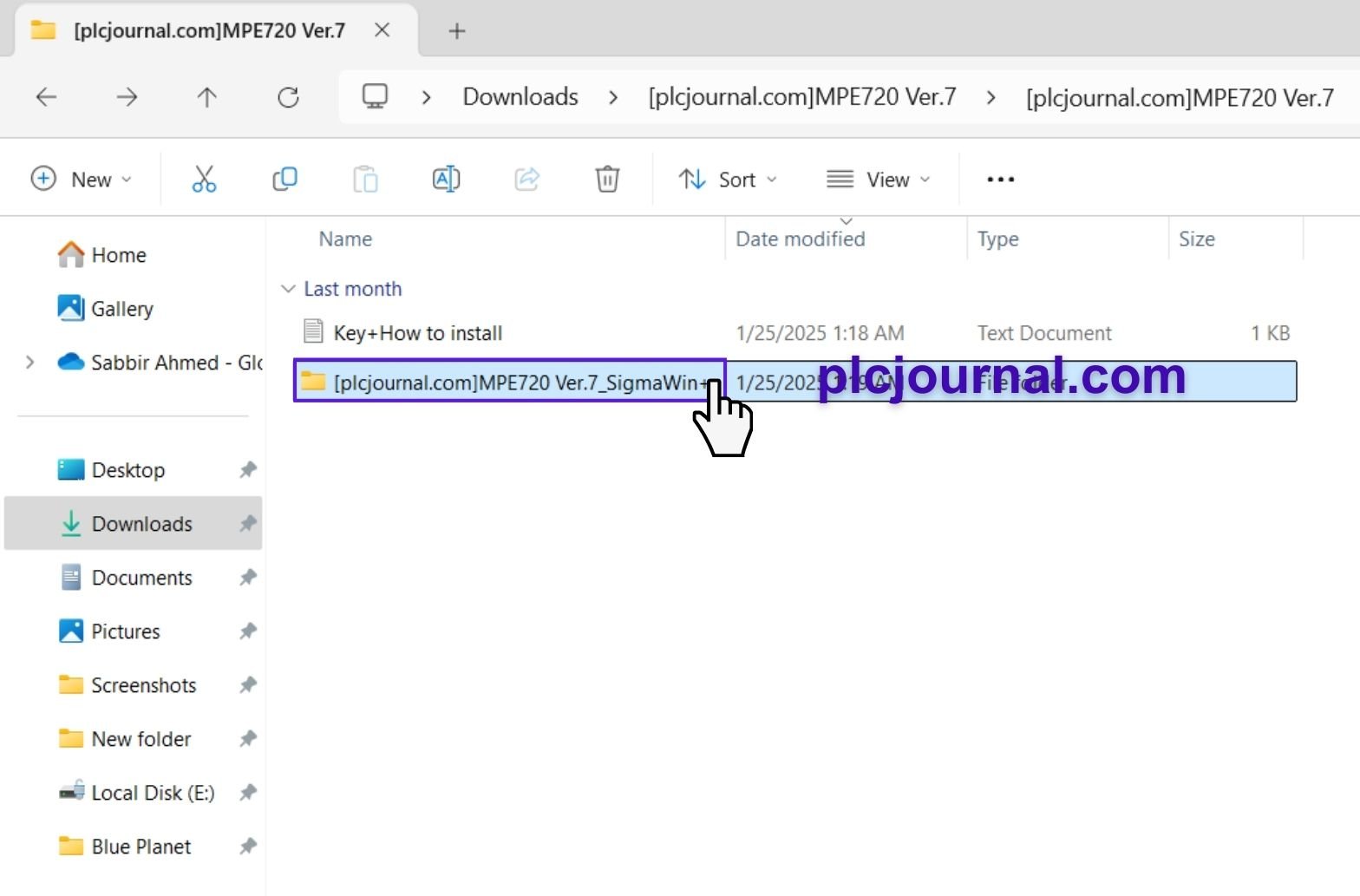Screen dimensions: 1360x896
Task: Sort by the Date modified column header
Action: click(801, 239)
